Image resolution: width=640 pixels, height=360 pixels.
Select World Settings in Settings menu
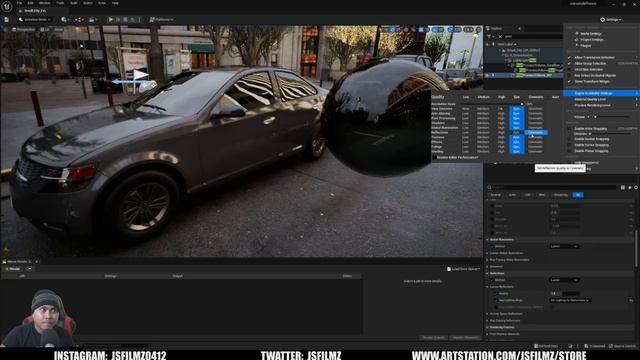(591, 34)
